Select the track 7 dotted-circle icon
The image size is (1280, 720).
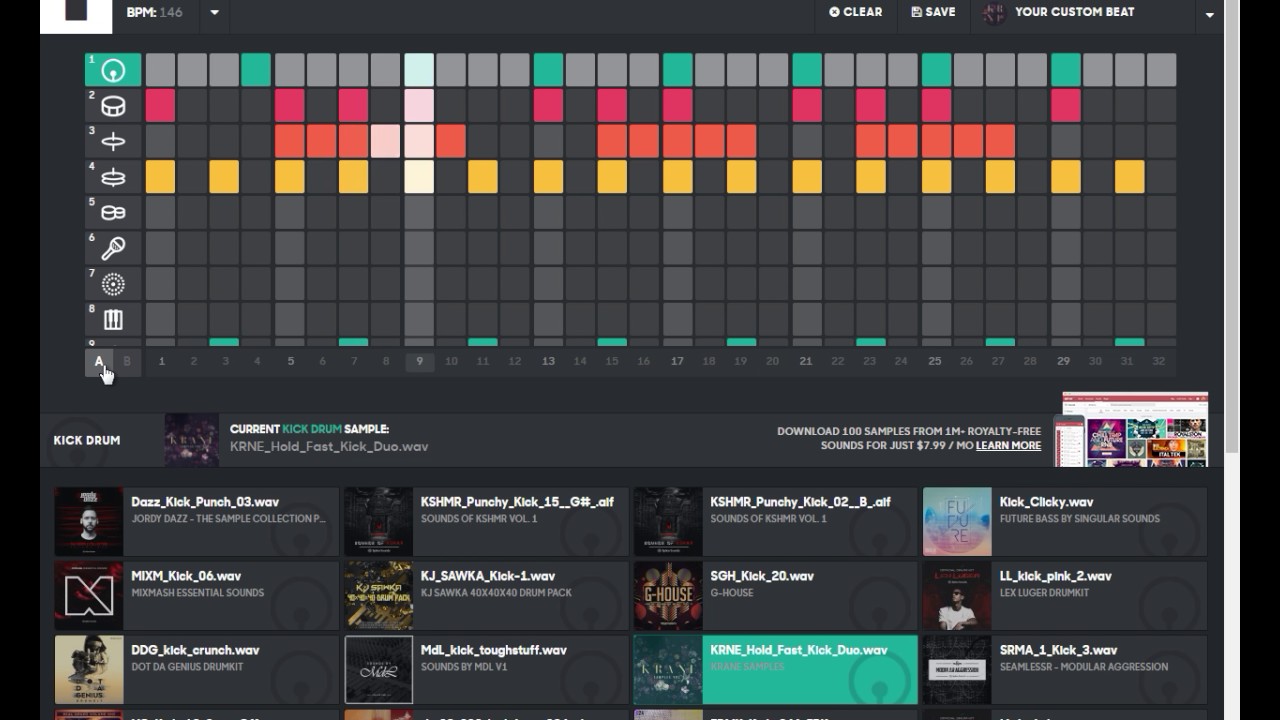pyautogui.click(x=113, y=284)
